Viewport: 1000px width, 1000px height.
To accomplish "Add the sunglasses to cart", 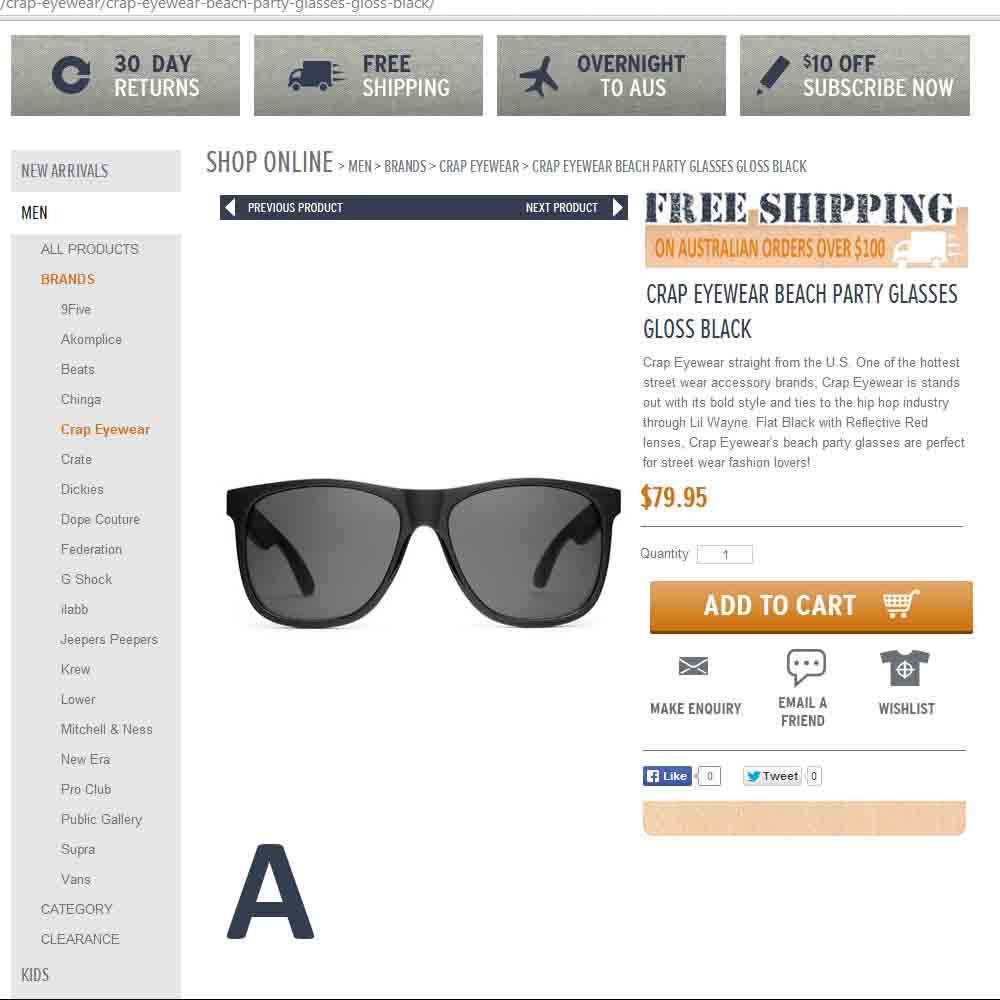I will [x=811, y=607].
